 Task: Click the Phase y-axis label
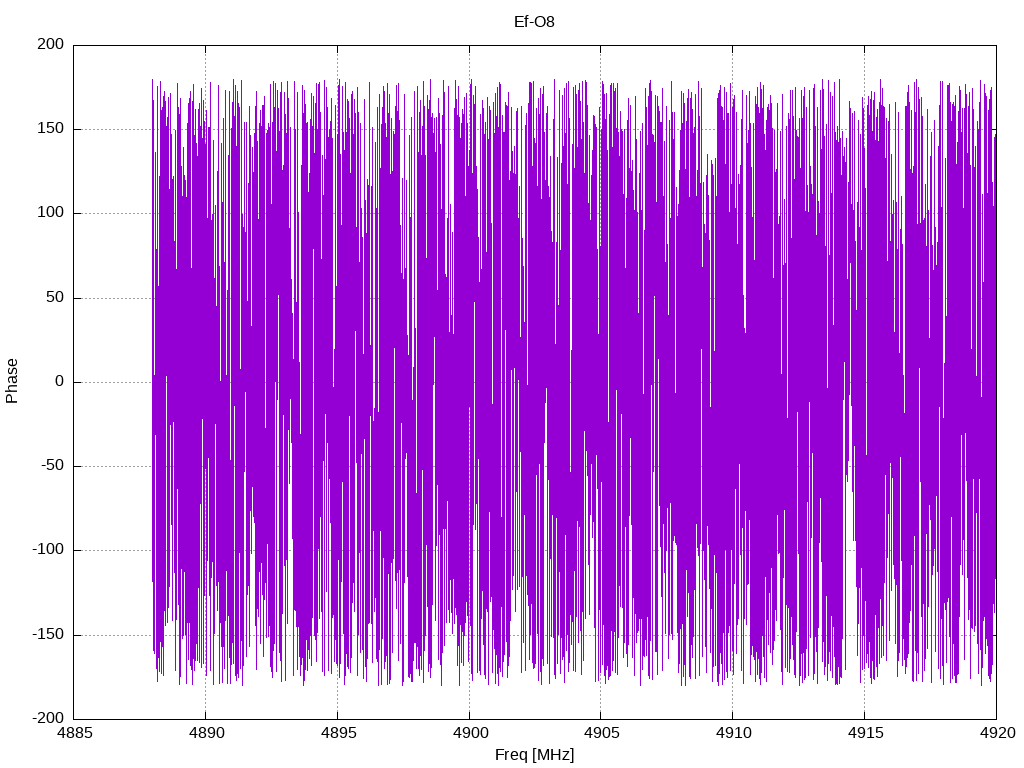(12, 381)
